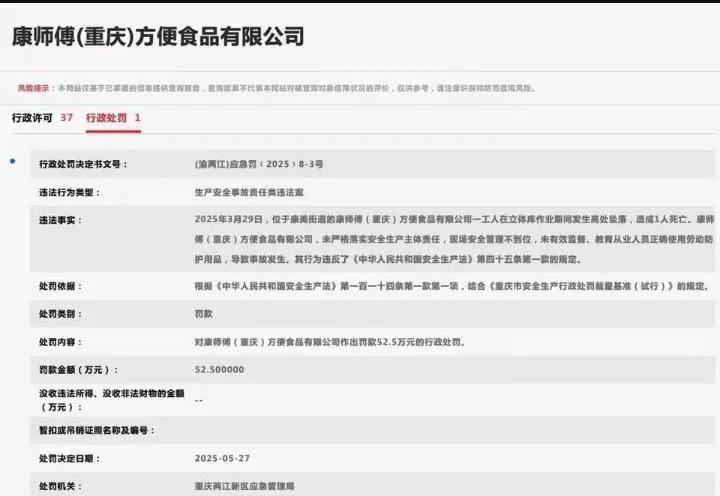
Task: Click the label 处罚类别
Action: click(60, 314)
